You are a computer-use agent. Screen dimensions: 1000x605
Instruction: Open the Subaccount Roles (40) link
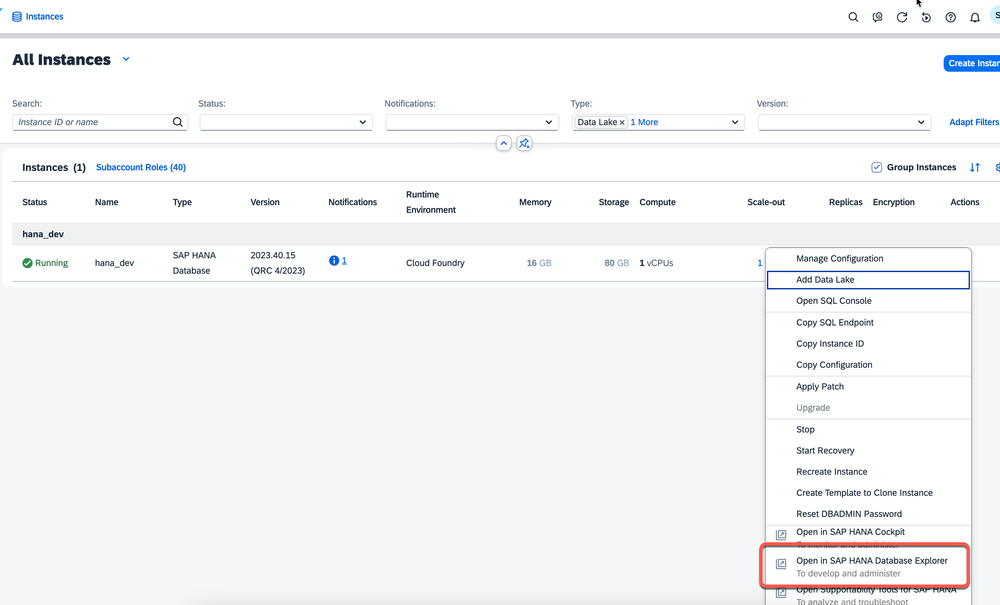point(141,168)
